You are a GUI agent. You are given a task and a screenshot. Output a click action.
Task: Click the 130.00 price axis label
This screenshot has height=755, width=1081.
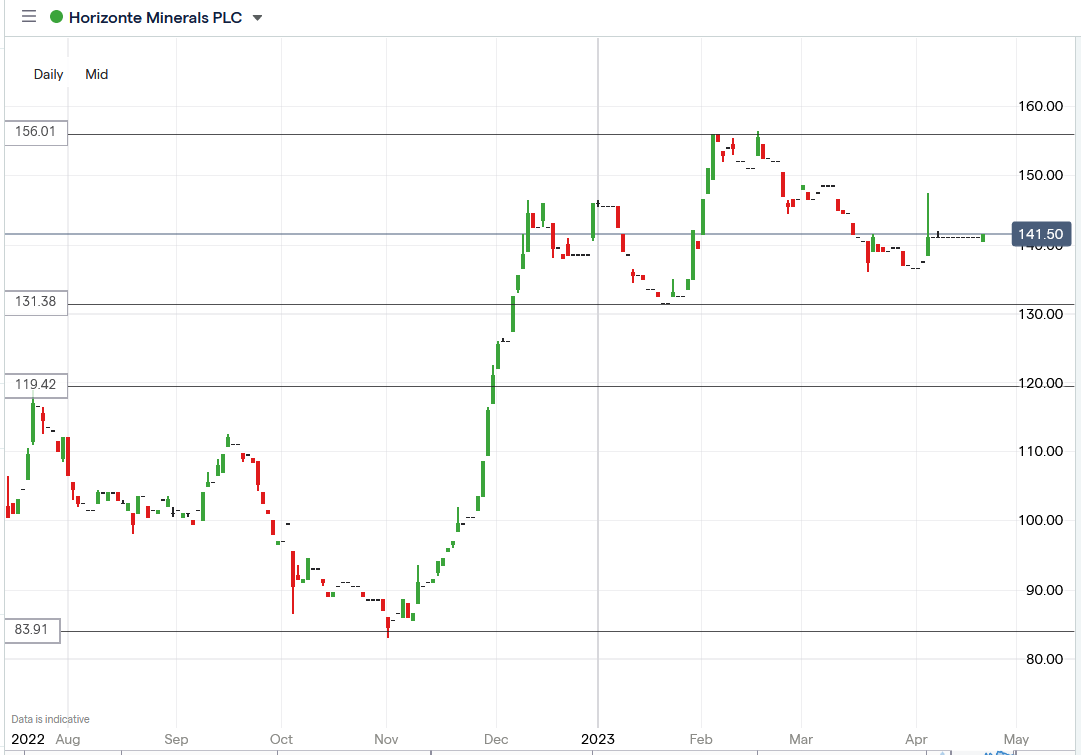(1040, 314)
